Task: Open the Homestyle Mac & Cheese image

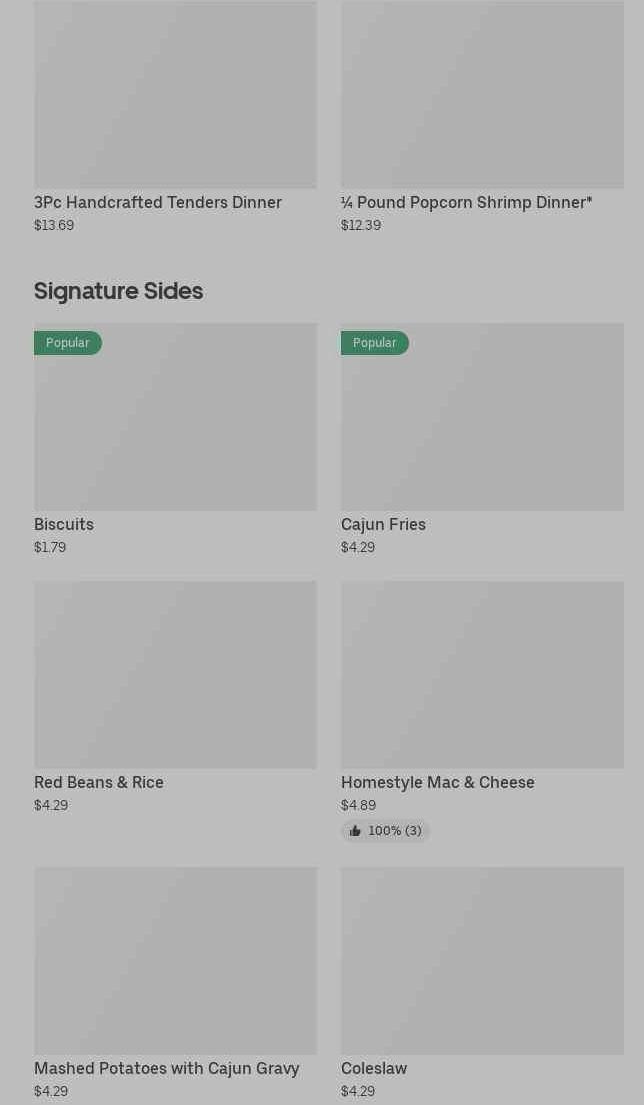Action: (x=482, y=675)
